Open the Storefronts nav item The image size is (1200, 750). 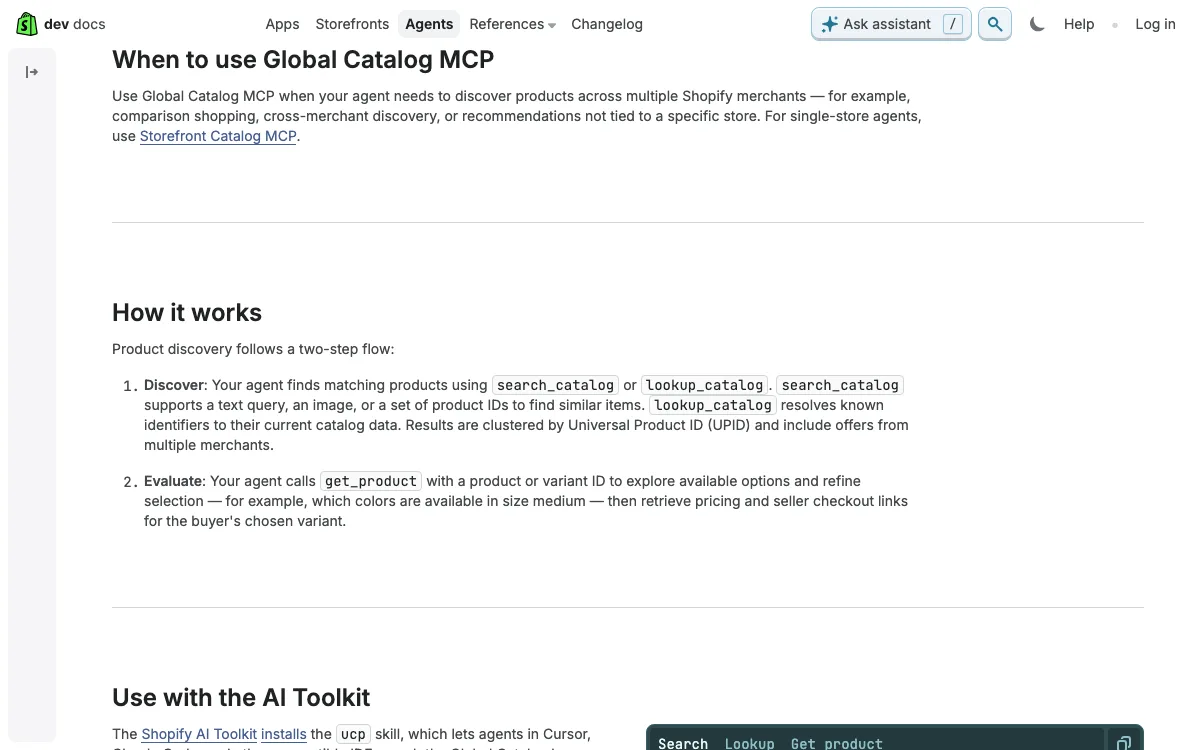click(352, 24)
